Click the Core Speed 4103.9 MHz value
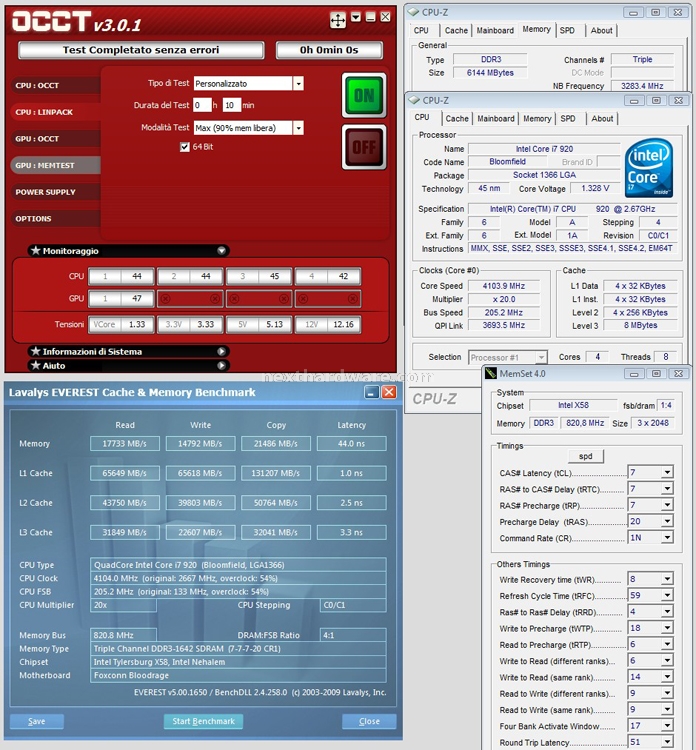696x750 pixels. pos(504,286)
